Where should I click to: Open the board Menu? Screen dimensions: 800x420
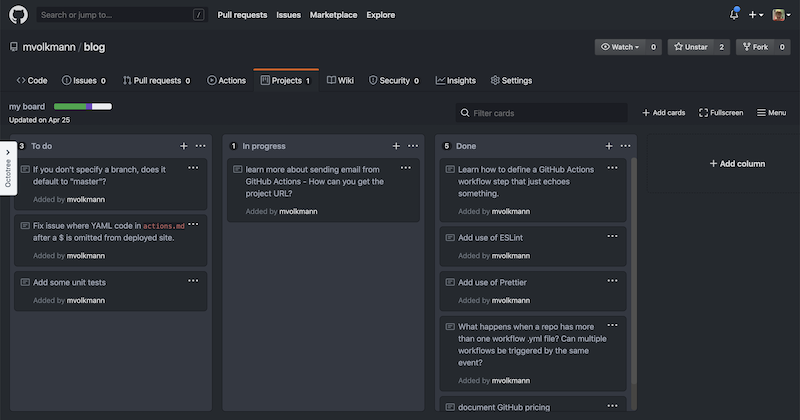[771, 113]
